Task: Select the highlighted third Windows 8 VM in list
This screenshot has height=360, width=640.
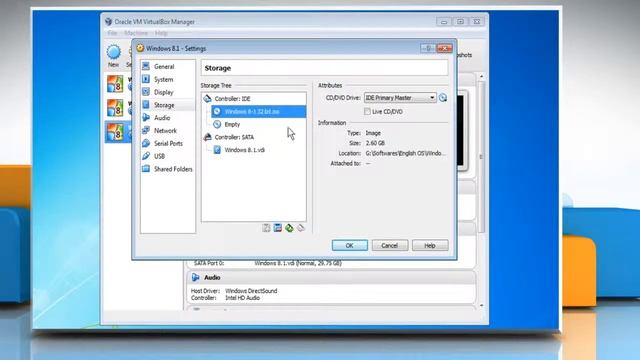Action: 118,132
